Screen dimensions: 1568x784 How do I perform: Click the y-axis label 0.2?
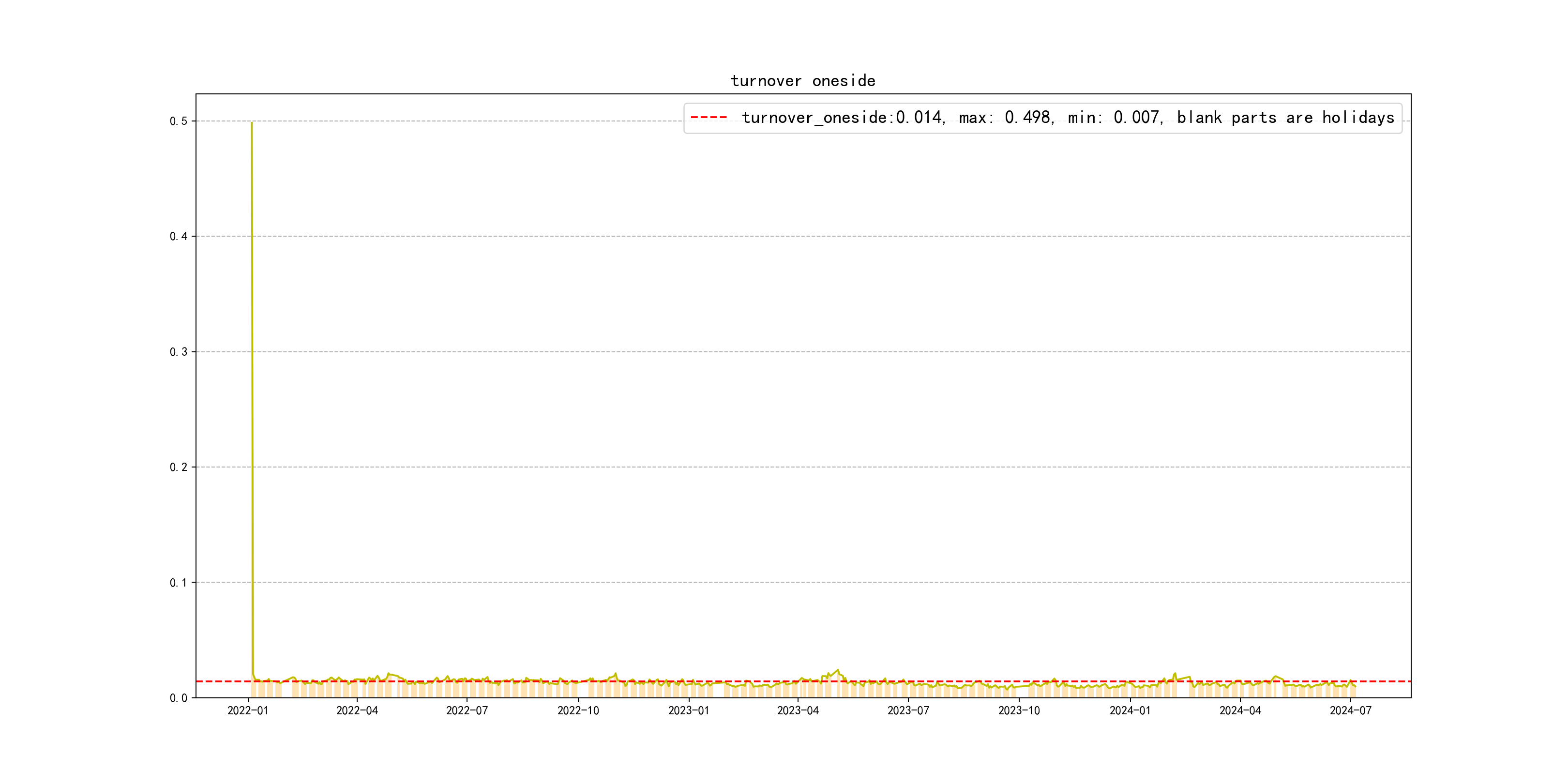click(x=179, y=467)
